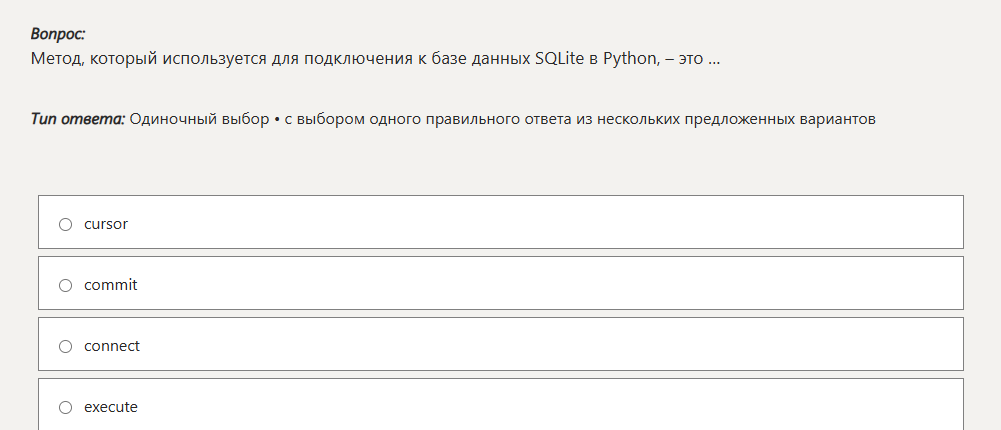Click the "cursor" answer label text
This screenshot has width=1001, height=430.
click(x=106, y=224)
